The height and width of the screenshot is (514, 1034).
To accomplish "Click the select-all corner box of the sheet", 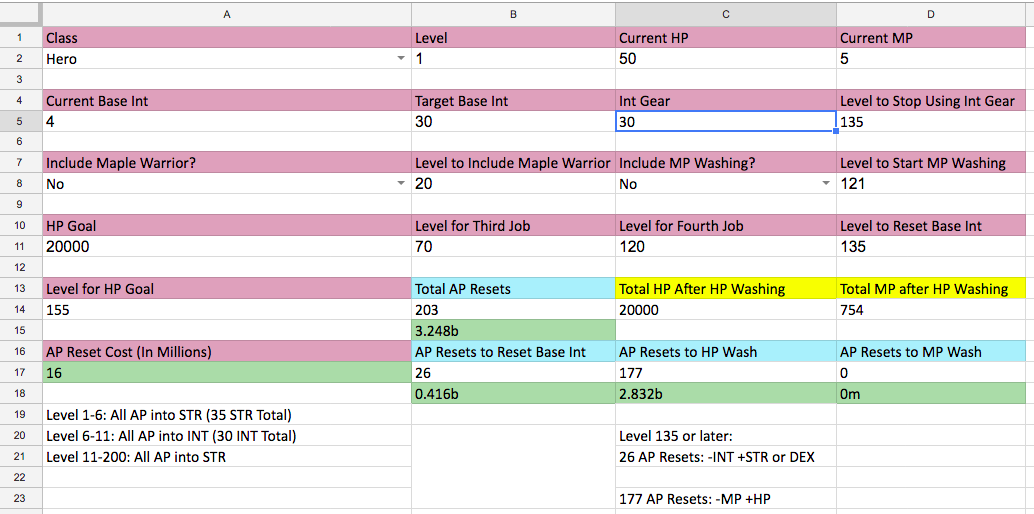I will pyautogui.click(x=20, y=14).
